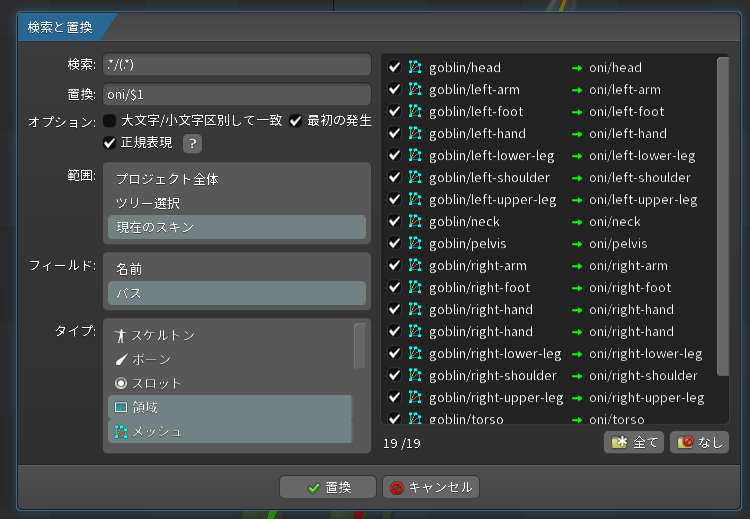Click the oni/right-arm replacement text
This screenshot has height=519, width=750.
[628, 265]
